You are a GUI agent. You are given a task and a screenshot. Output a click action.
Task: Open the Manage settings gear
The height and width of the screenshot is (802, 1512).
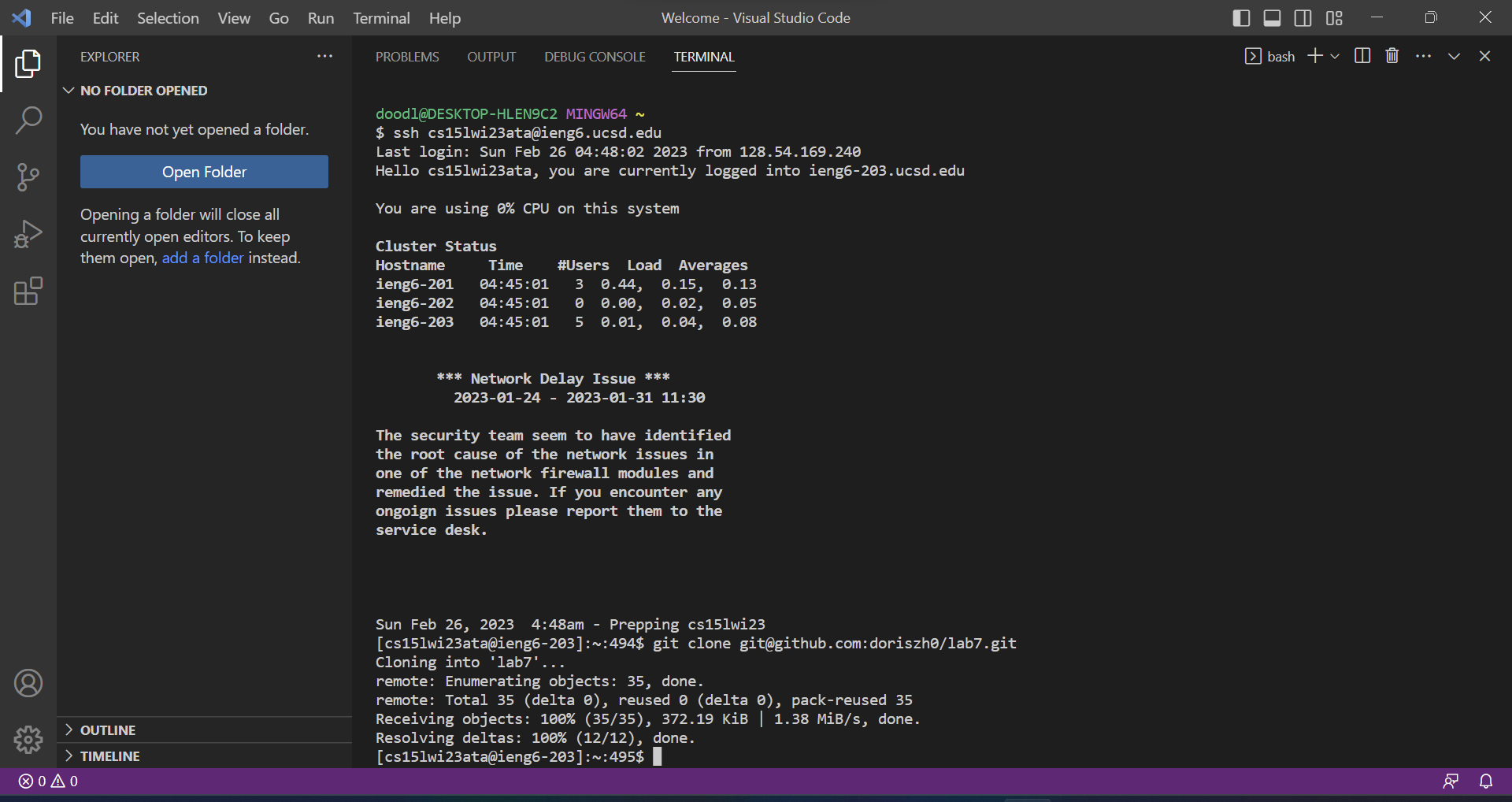pyautogui.click(x=28, y=740)
